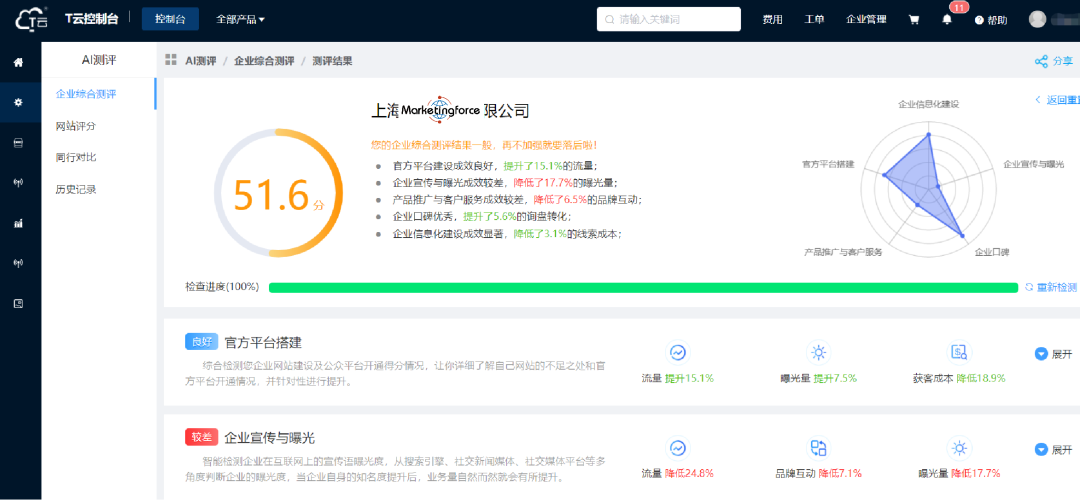This screenshot has height=500, width=1080.
Task: Open the 全部产品 dropdown menu
Action: coord(240,19)
